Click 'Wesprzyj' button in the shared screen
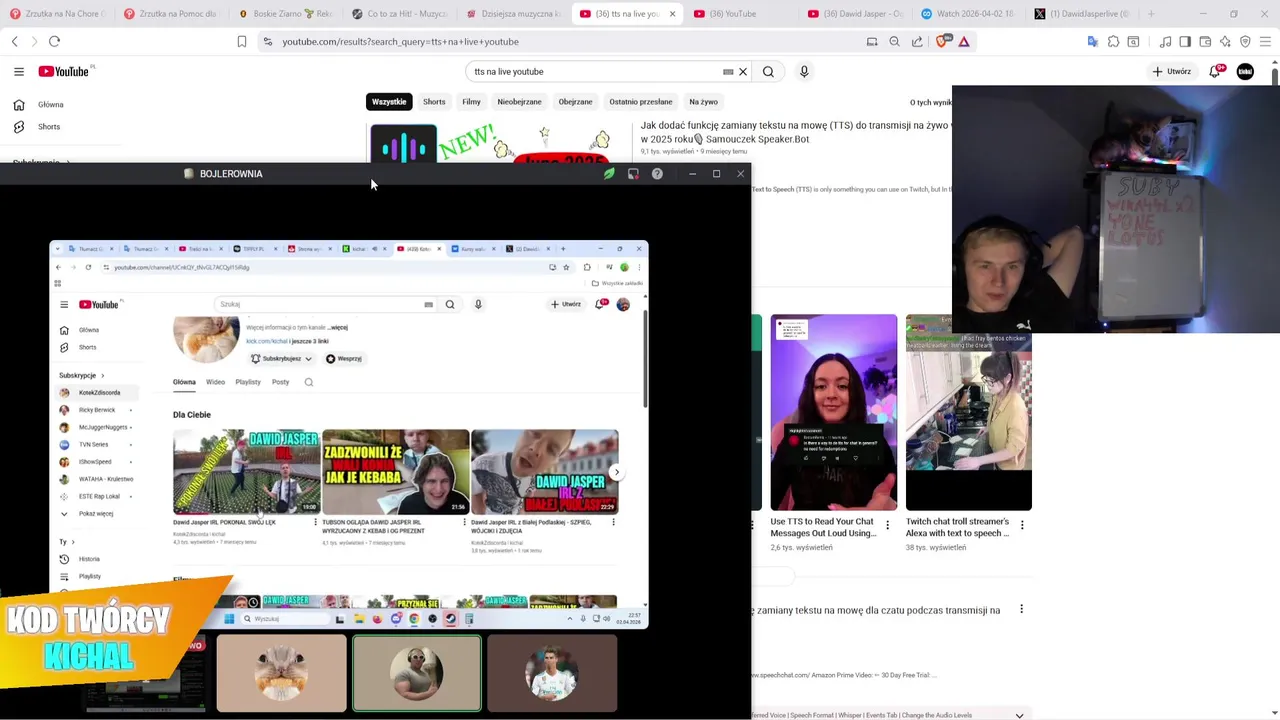Image resolution: width=1280 pixels, height=720 pixels. 344,358
